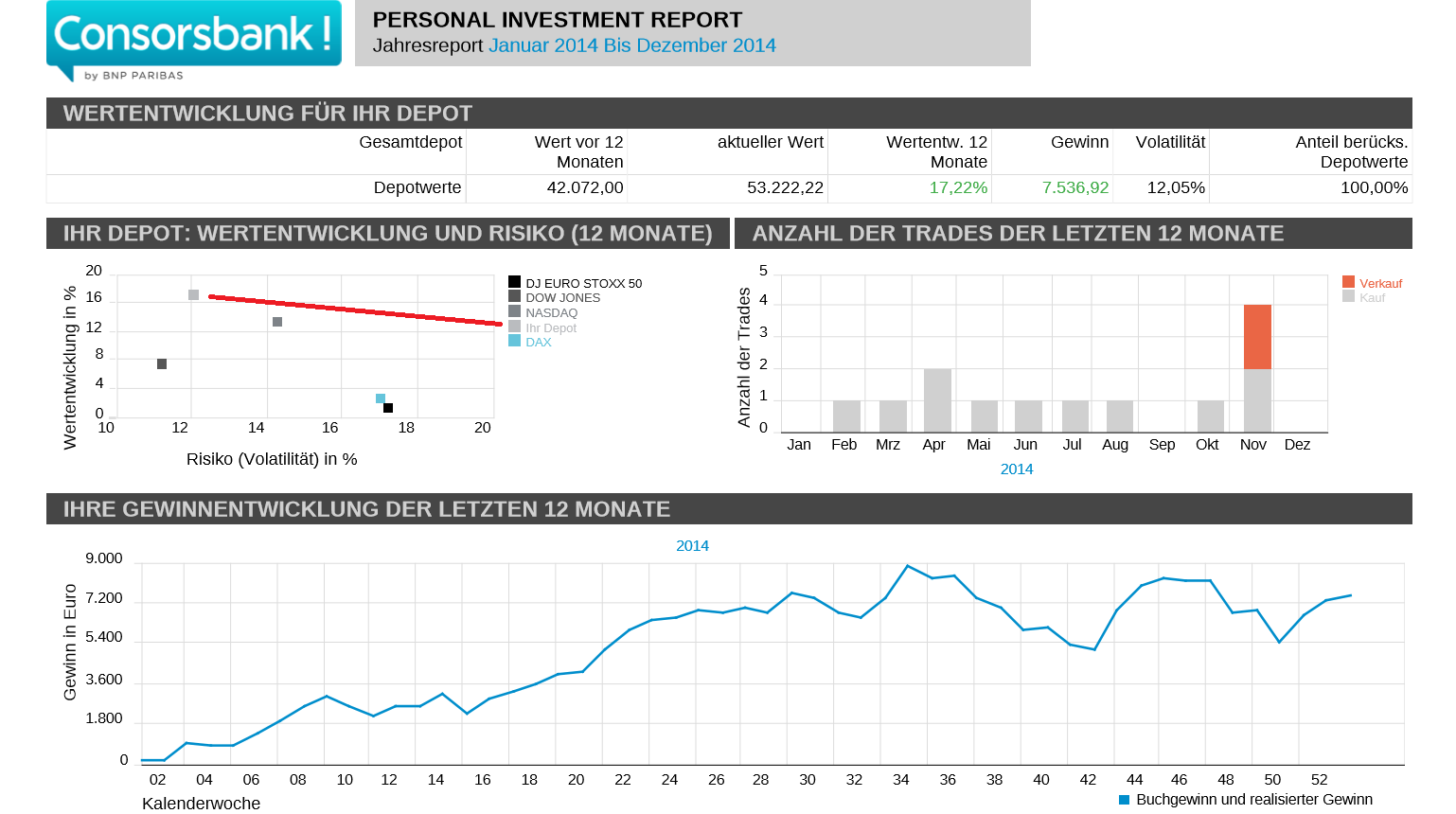Image resolution: width=1456 pixels, height=814 pixels.
Task: Click the Wertentwicklung für Ihr Depot header
Action: coord(268,113)
